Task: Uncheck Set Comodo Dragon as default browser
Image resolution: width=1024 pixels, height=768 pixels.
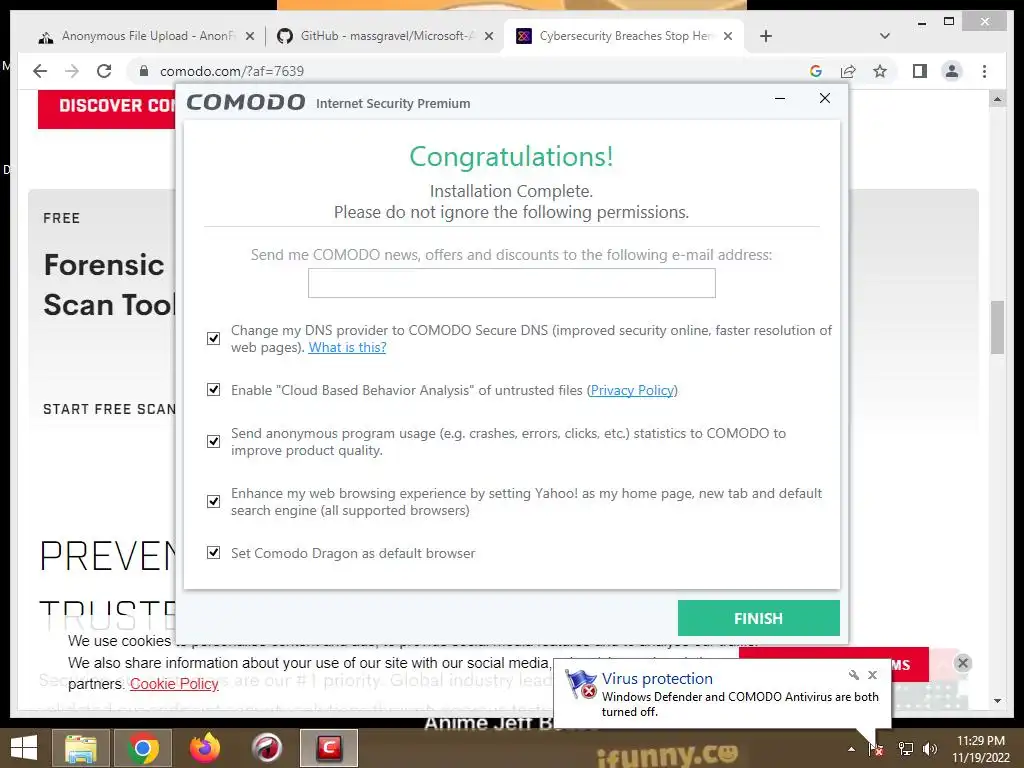Action: (x=214, y=553)
